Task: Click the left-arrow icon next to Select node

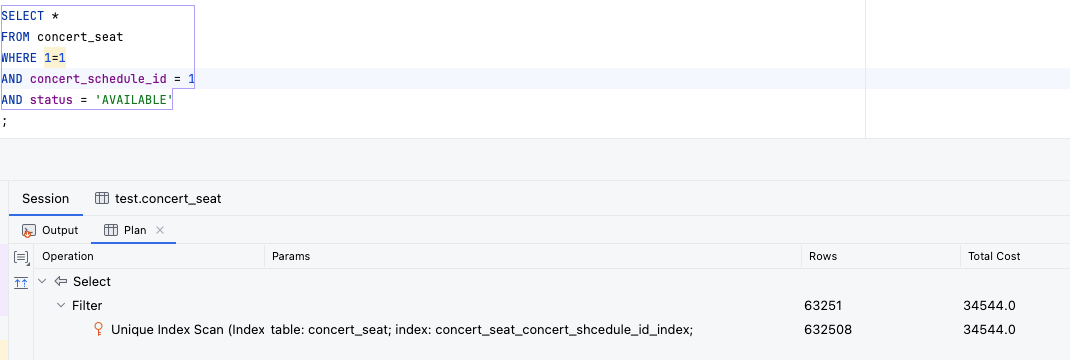Action: (x=61, y=281)
